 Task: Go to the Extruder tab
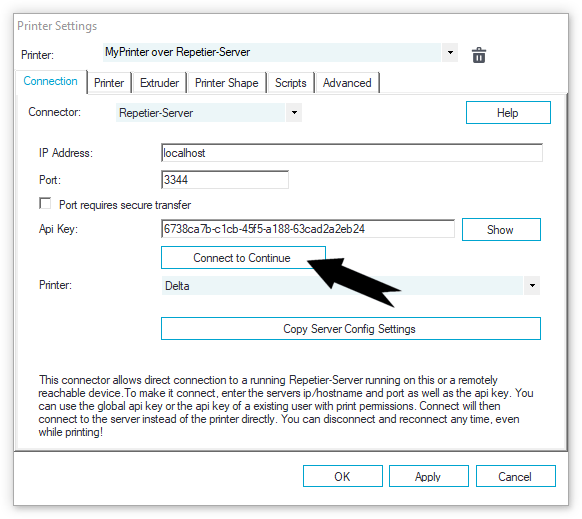[159, 83]
